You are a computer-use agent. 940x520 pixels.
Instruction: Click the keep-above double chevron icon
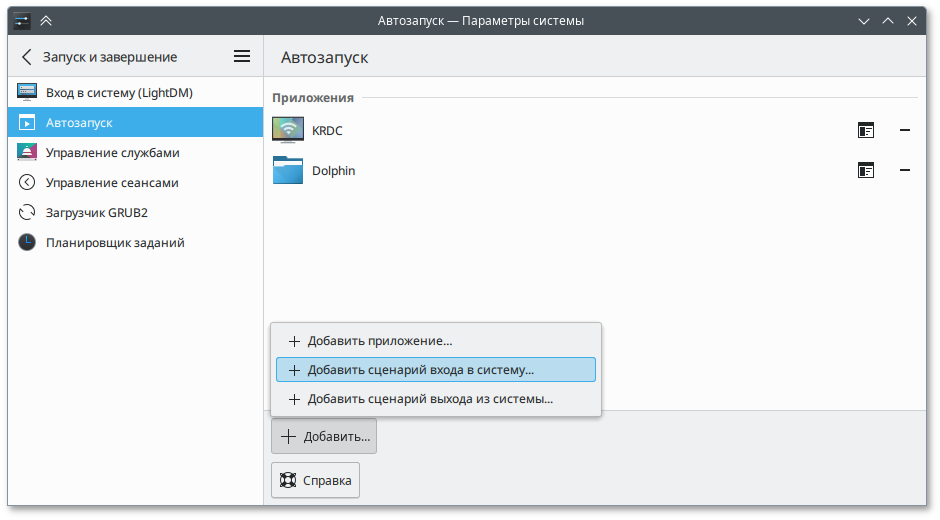point(46,21)
